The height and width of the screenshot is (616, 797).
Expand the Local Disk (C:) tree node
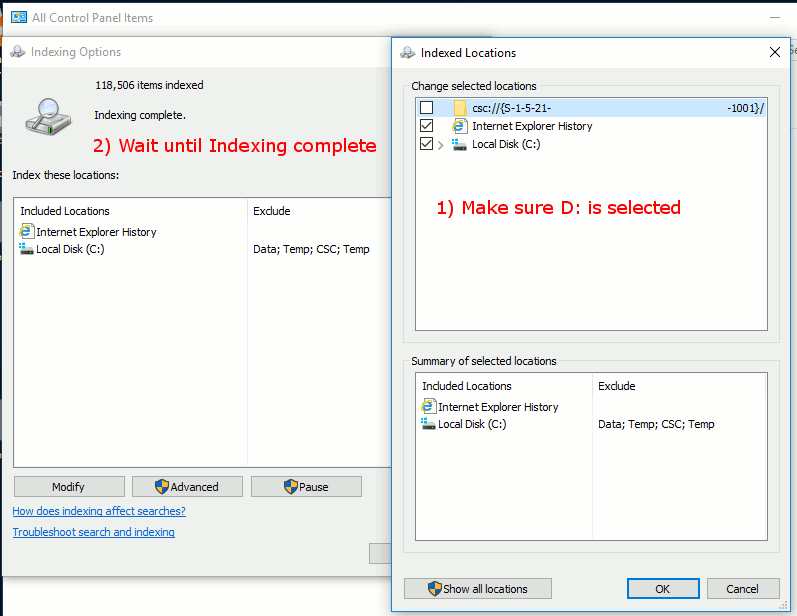pyautogui.click(x=441, y=145)
